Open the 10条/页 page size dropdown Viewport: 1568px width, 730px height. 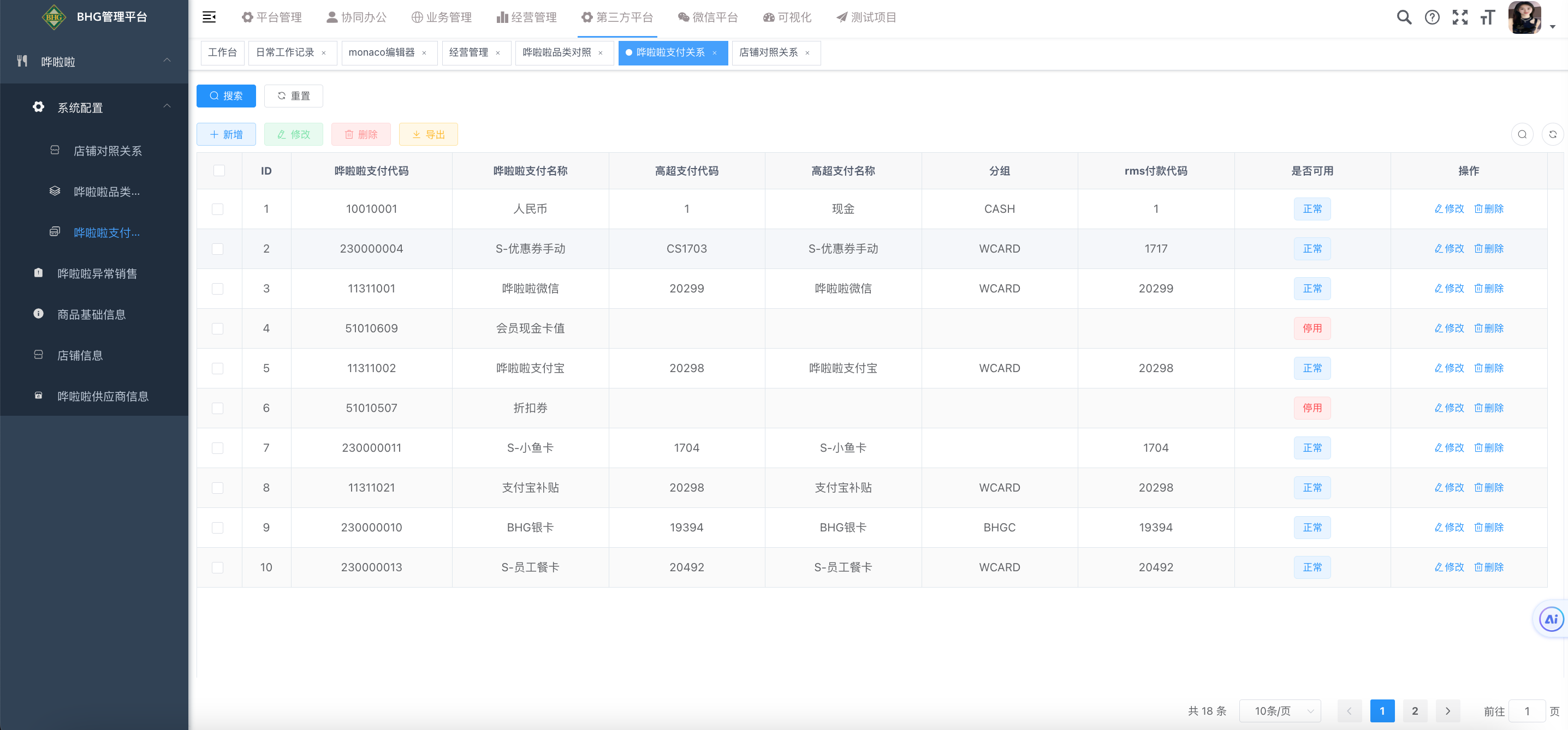[x=1280, y=710]
